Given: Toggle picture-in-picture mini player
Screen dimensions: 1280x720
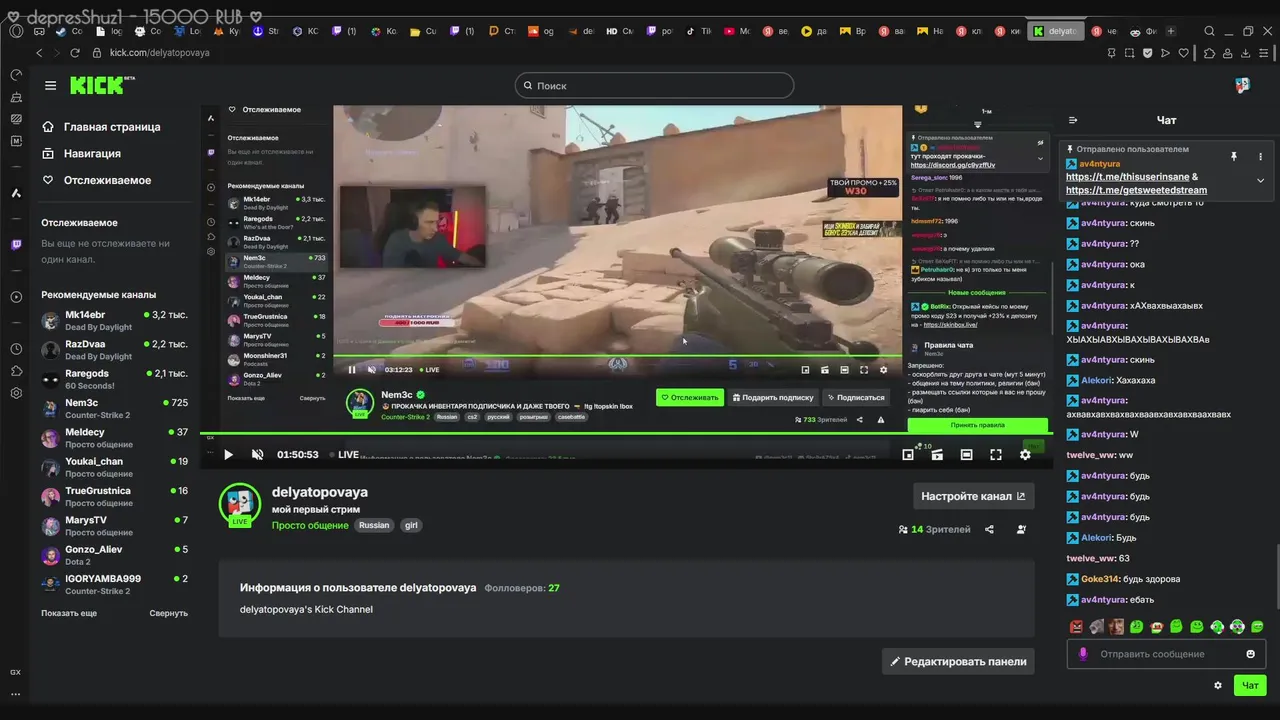Looking at the screenshot, I should (x=908, y=454).
